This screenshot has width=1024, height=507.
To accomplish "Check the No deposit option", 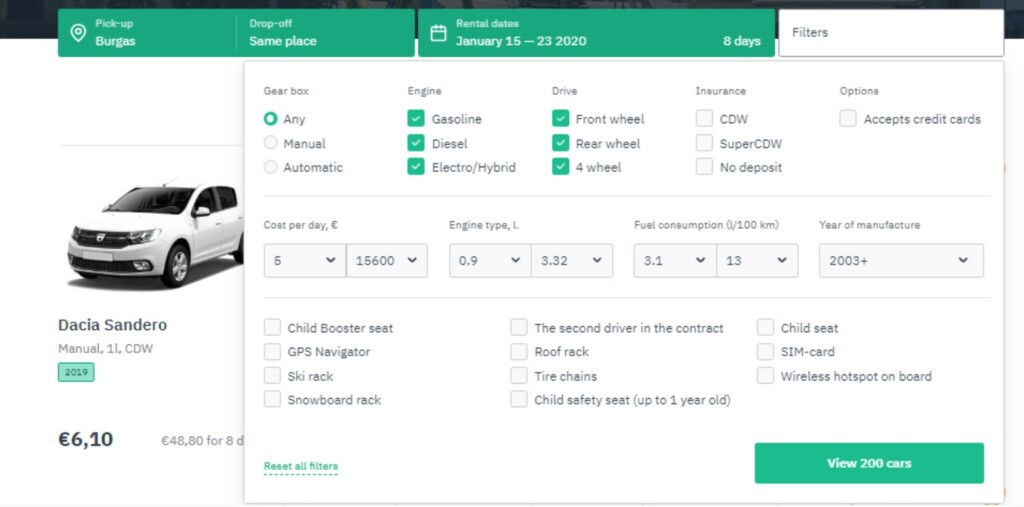I will pyautogui.click(x=704, y=167).
